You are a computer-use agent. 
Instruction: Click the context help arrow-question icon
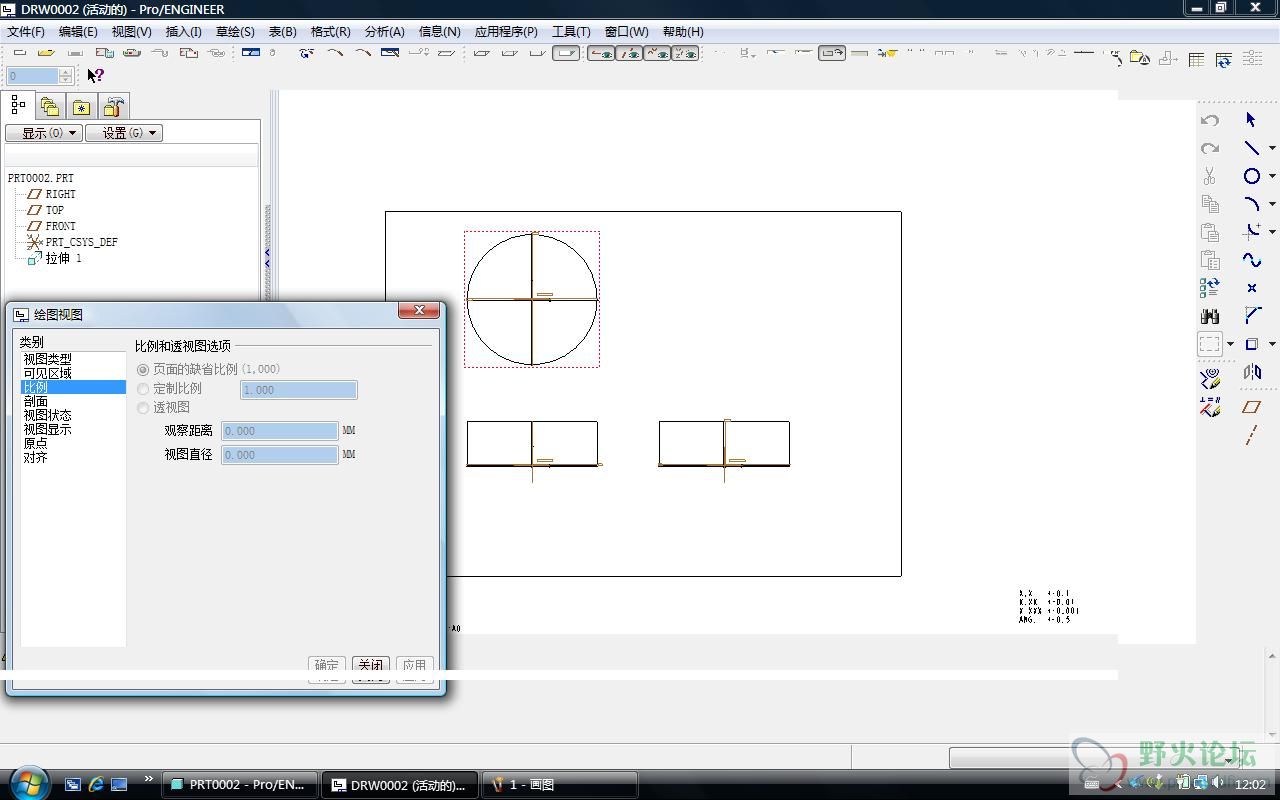coord(95,75)
